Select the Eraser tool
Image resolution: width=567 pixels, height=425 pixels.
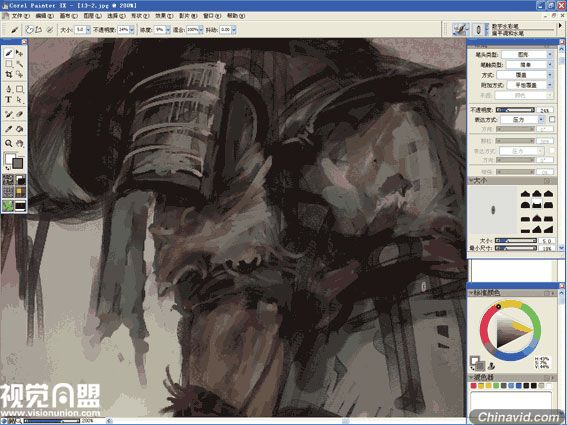(20, 114)
